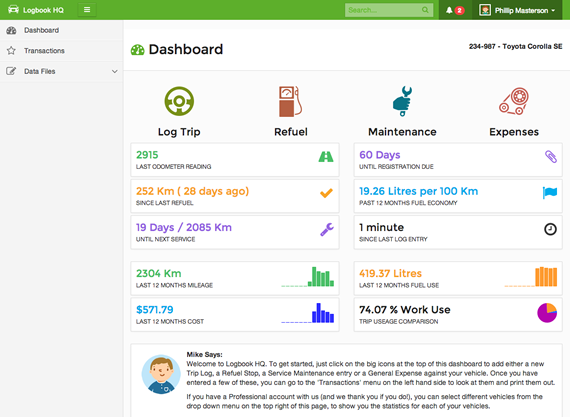The width and height of the screenshot is (570, 417).
Task: Click the purple wrench next service icon
Action: pyautogui.click(x=327, y=229)
